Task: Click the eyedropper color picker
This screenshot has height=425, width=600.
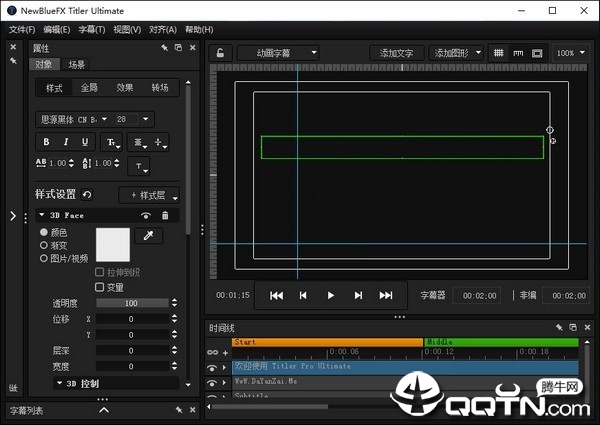Action: [x=148, y=236]
